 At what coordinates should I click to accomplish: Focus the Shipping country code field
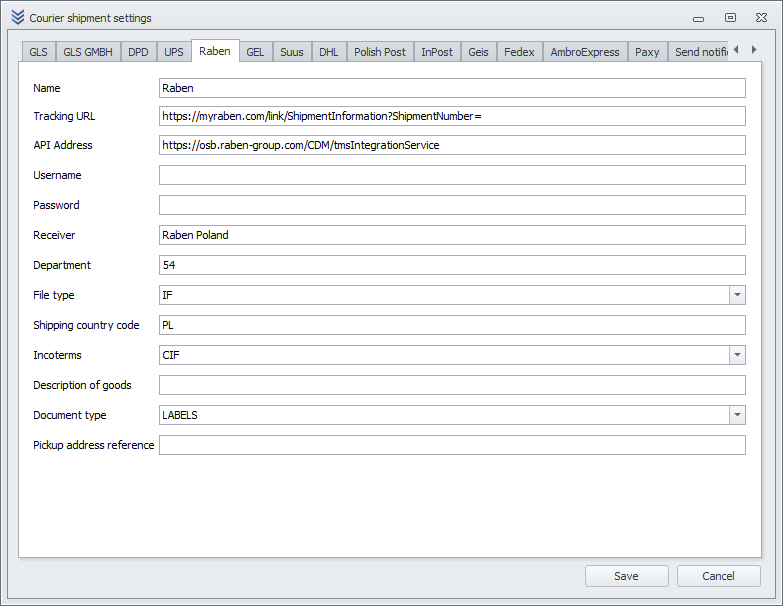452,325
